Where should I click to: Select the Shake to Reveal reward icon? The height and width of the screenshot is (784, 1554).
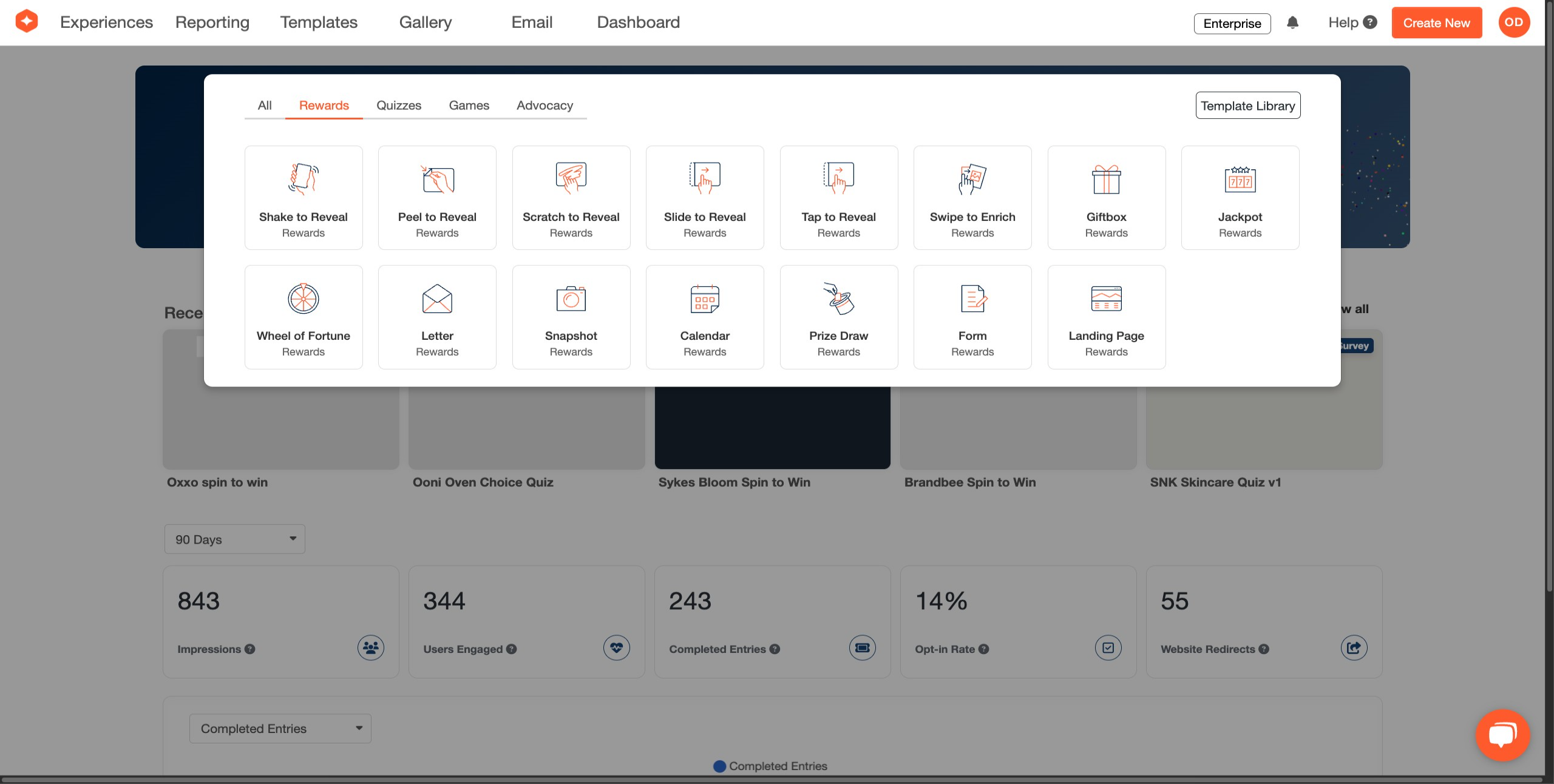click(x=303, y=179)
